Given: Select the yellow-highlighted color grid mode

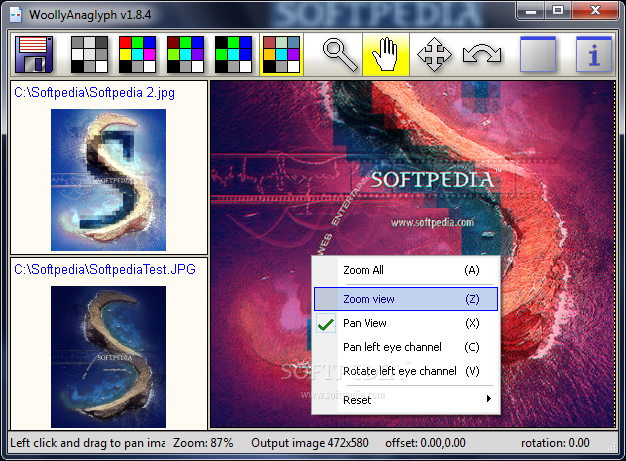Looking at the screenshot, I should (281, 54).
